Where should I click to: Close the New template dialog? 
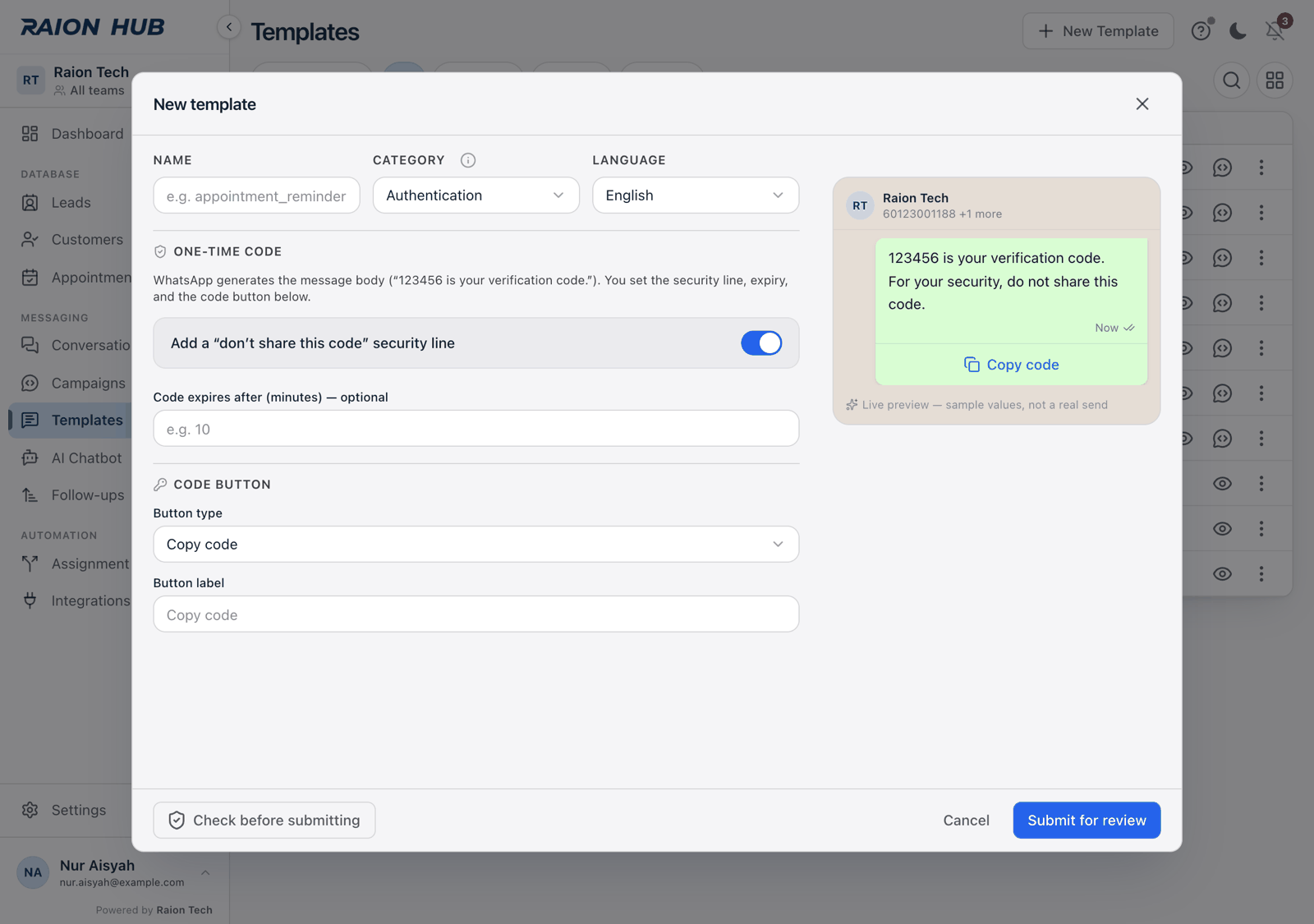(x=1142, y=104)
